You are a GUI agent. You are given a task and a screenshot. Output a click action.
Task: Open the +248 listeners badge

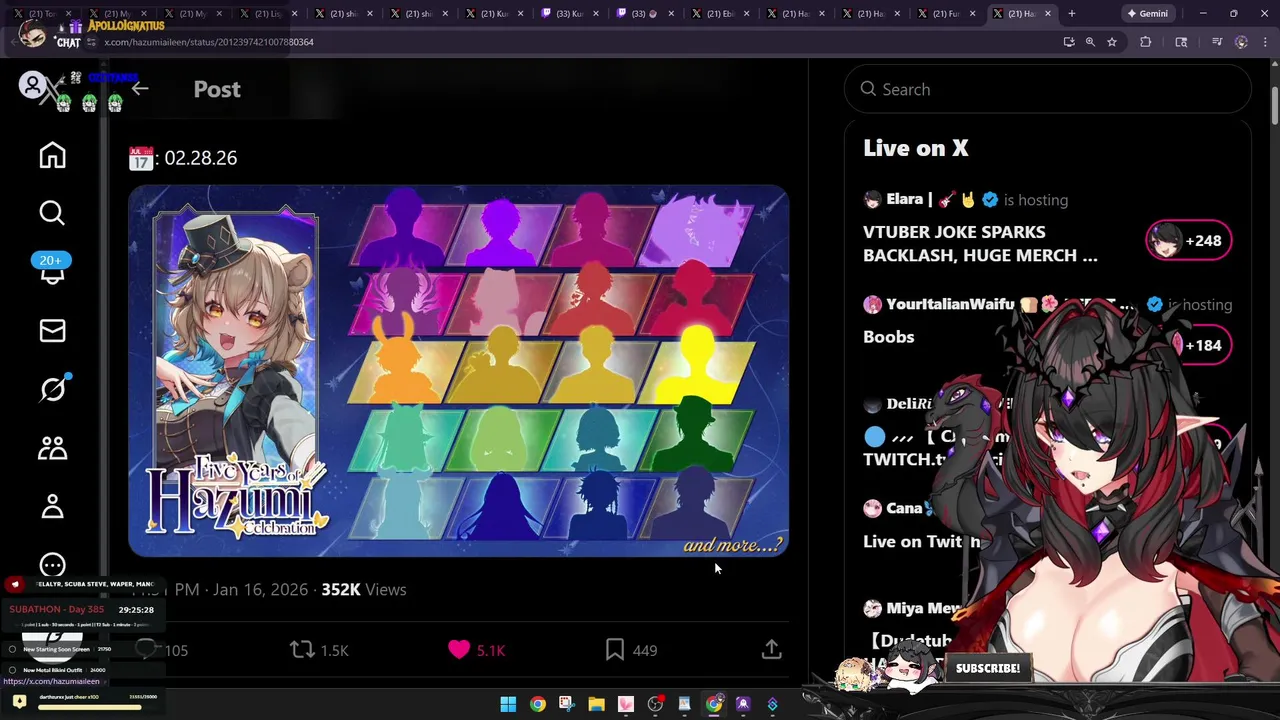tap(1188, 241)
